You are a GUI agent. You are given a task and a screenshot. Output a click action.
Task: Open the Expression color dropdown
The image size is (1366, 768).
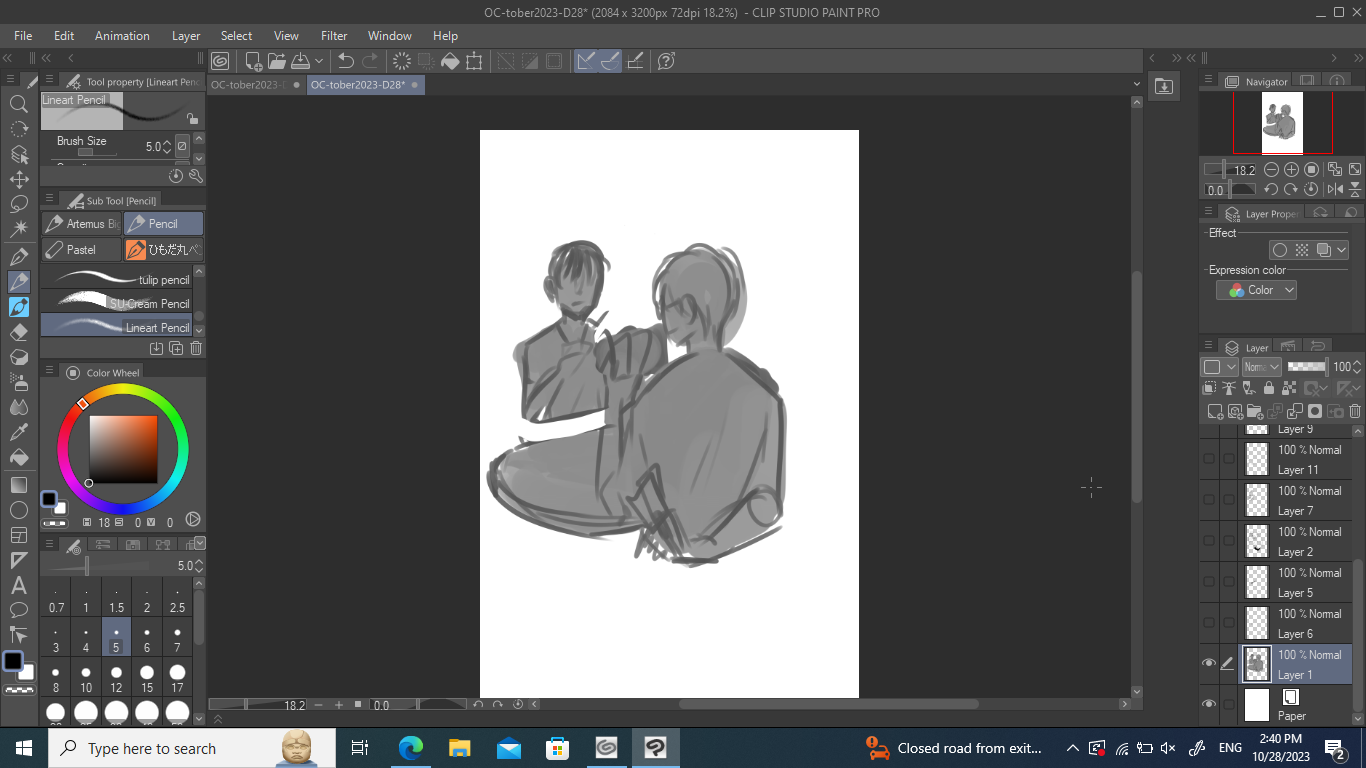[1256, 290]
